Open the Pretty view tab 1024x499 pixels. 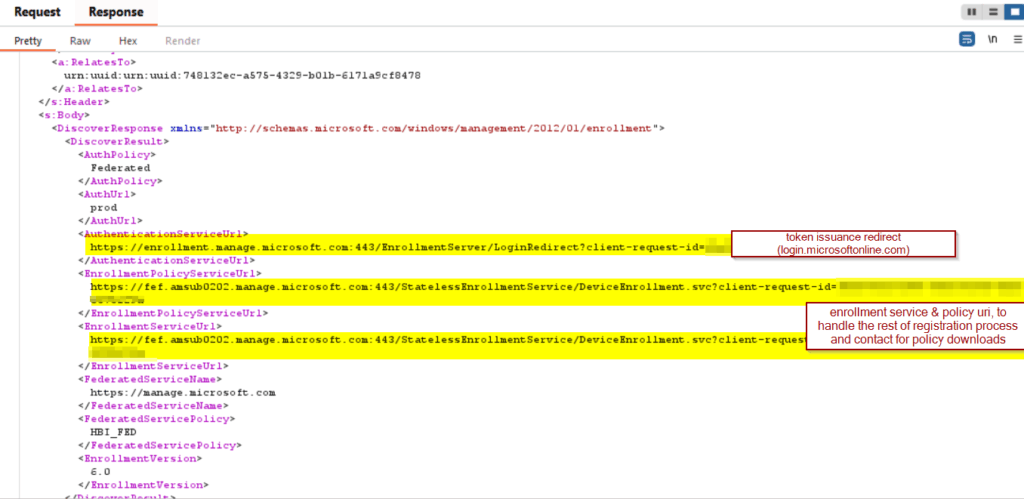28,41
